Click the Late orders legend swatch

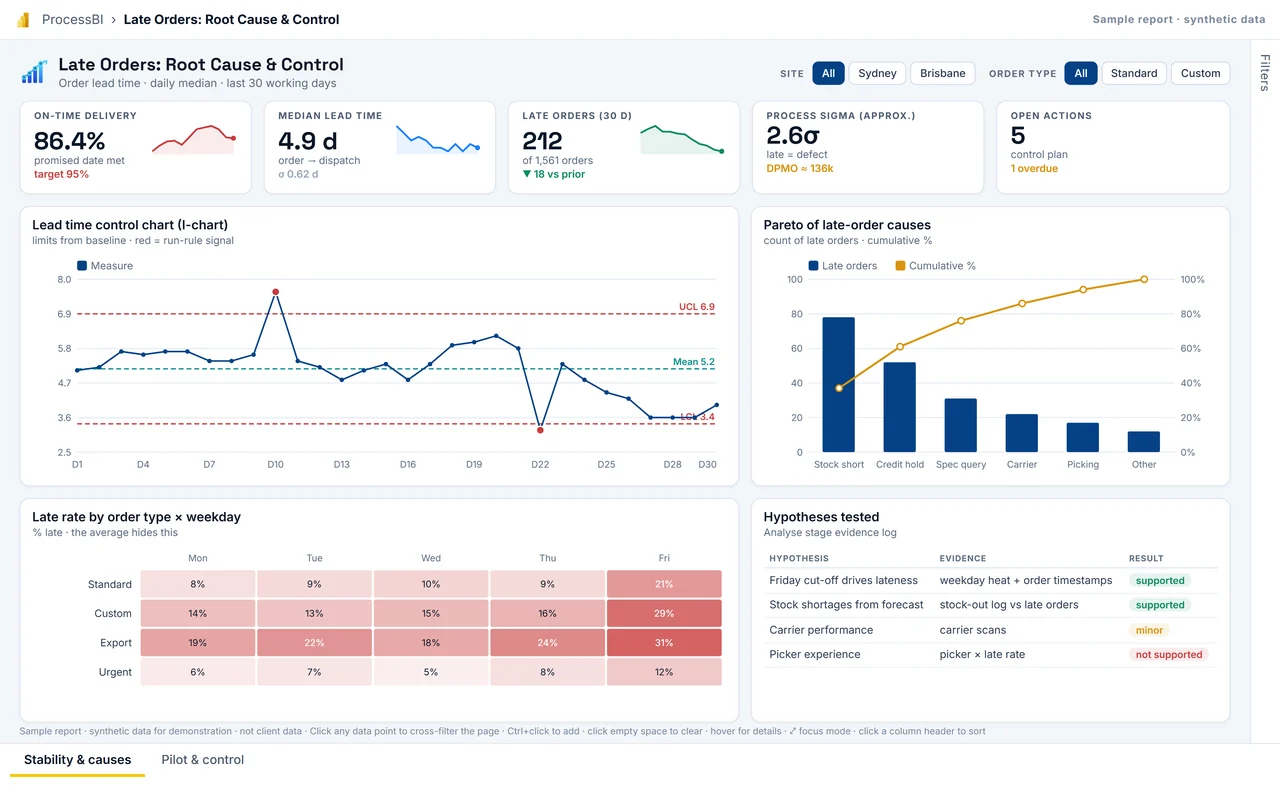pos(813,266)
